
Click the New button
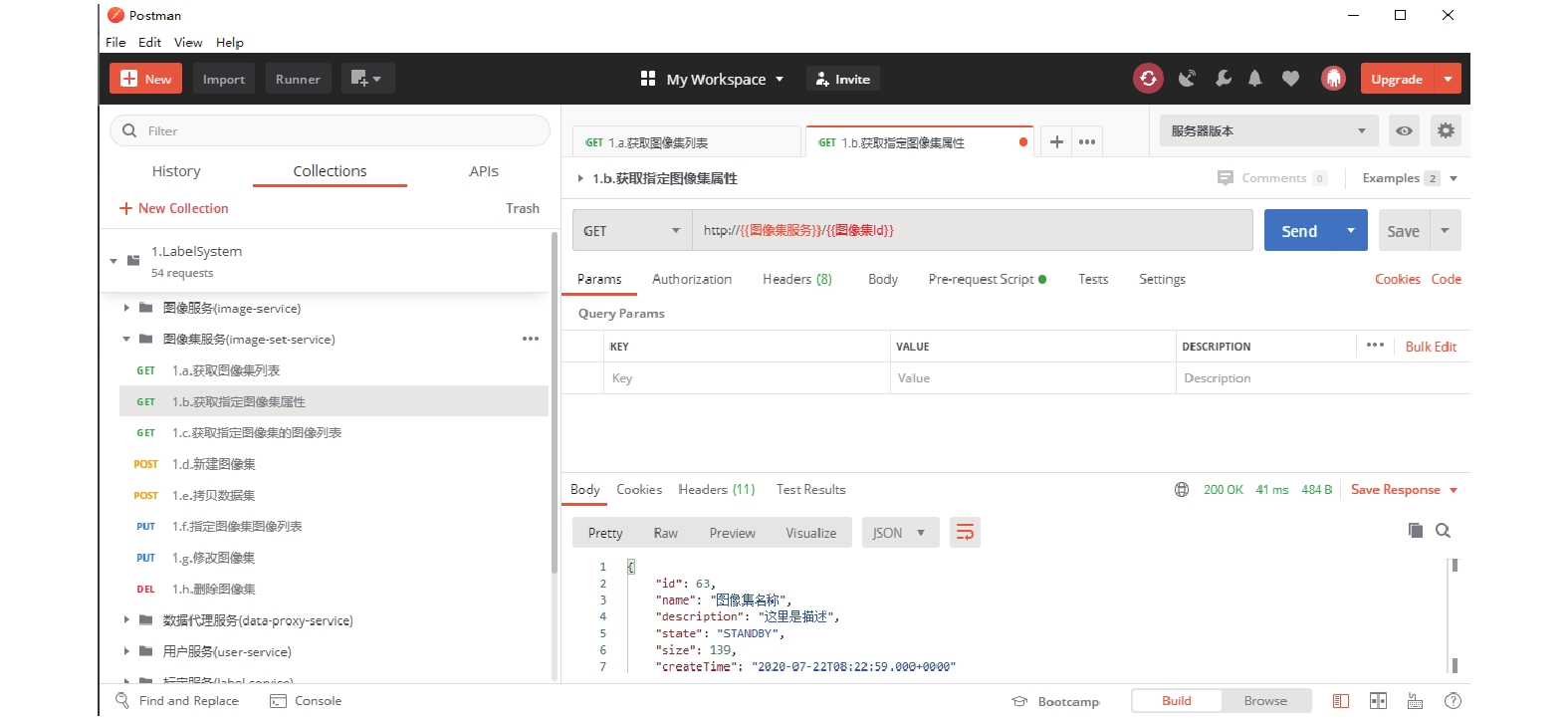pos(145,79)
